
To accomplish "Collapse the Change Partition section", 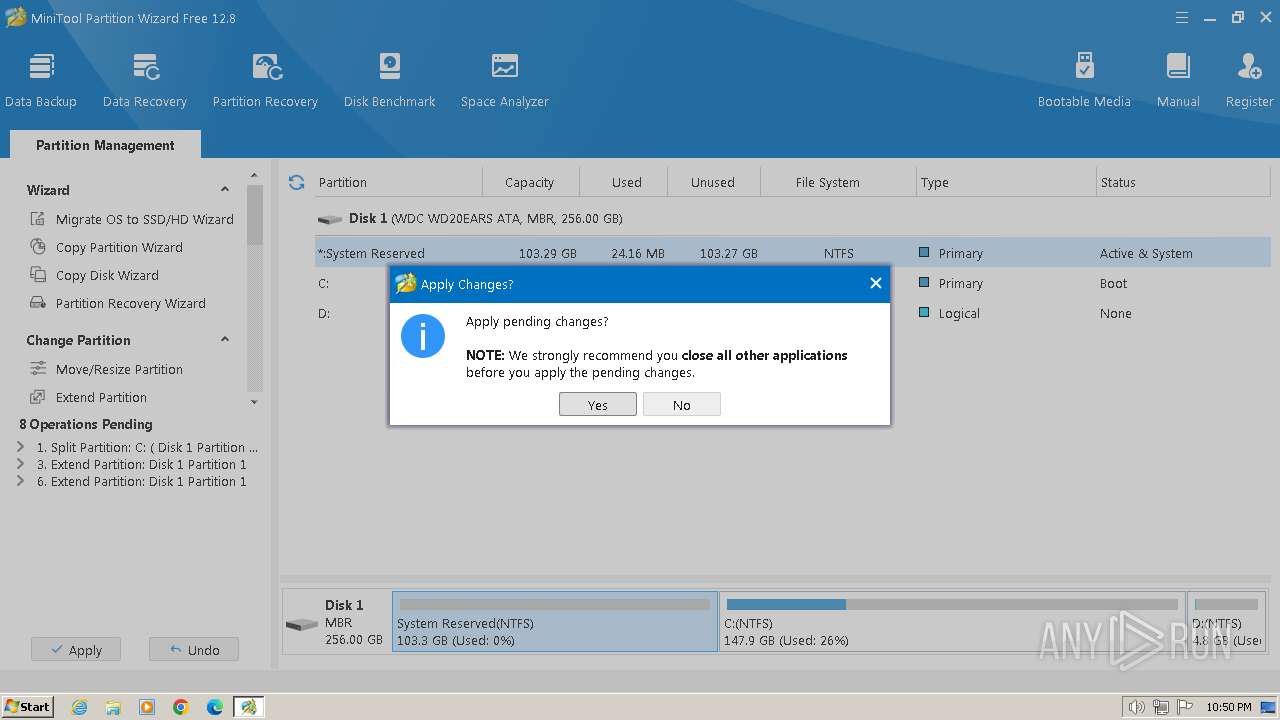I will tap(225, 339).
